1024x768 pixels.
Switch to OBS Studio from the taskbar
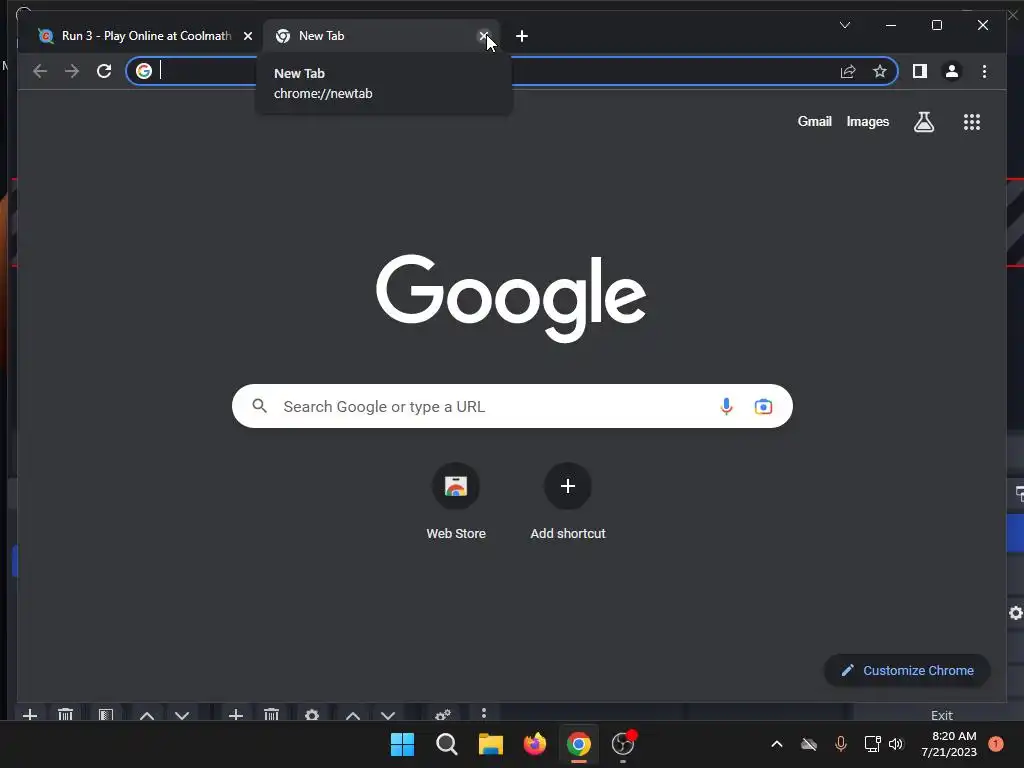pos(623,744)
